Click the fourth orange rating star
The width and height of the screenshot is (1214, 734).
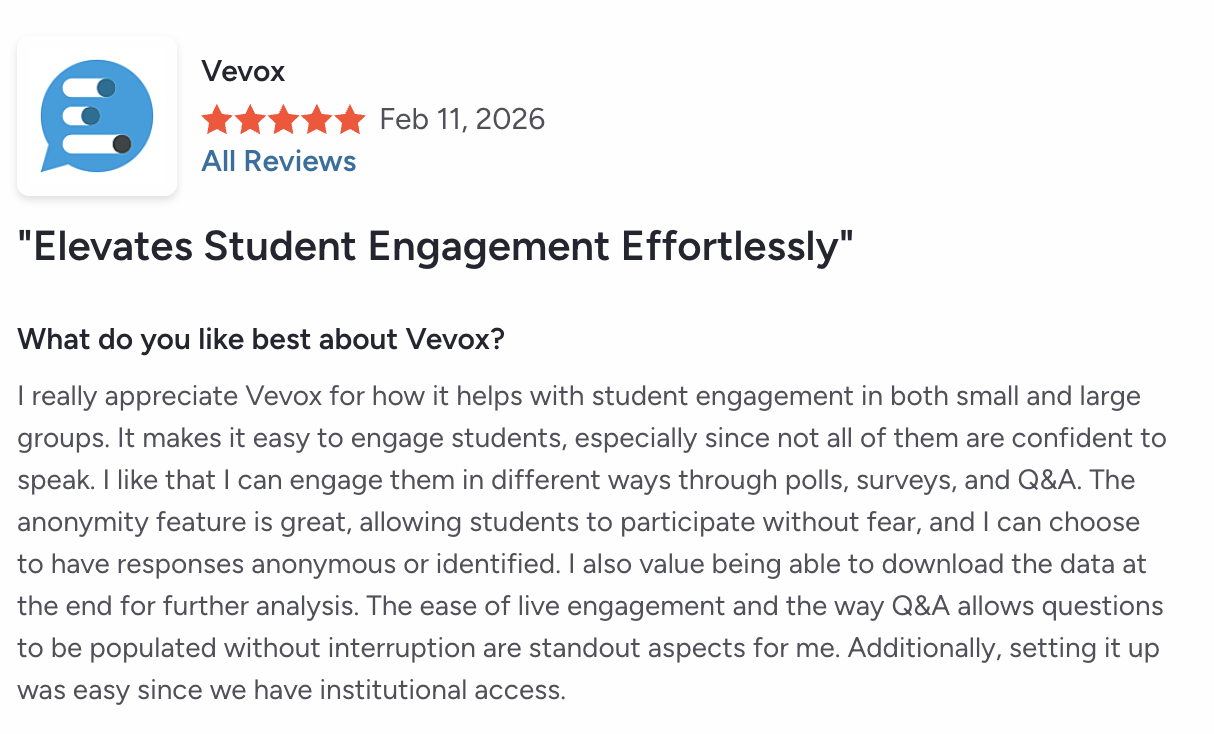[317, 121]
